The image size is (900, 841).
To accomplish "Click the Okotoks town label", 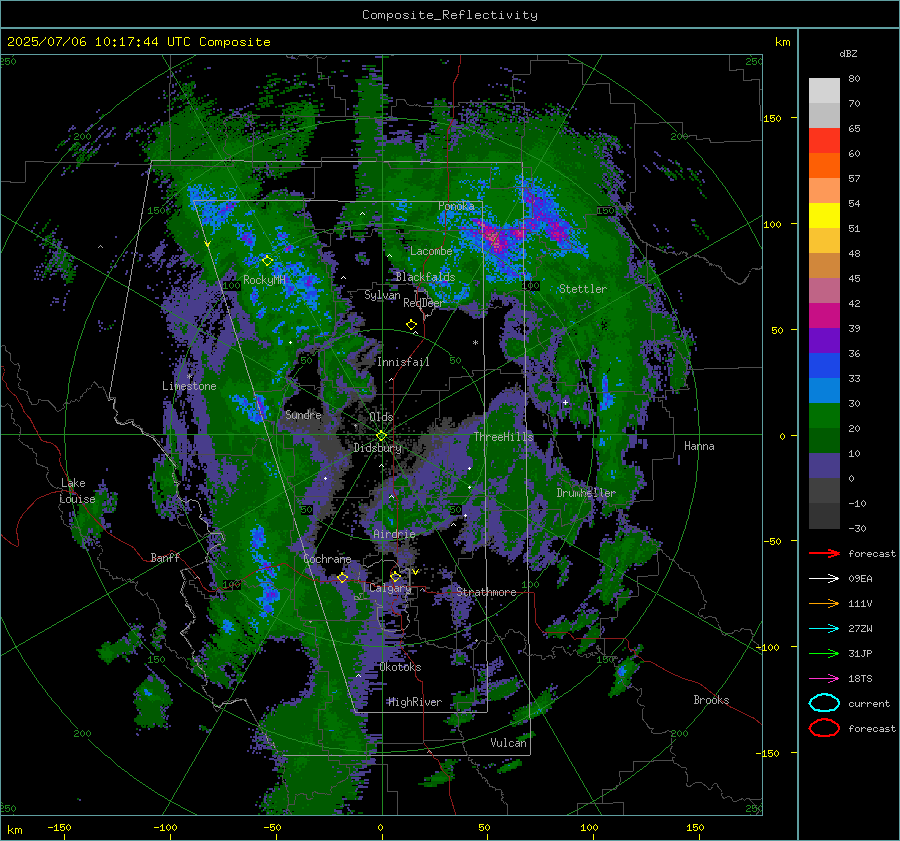I will point(400,667).
